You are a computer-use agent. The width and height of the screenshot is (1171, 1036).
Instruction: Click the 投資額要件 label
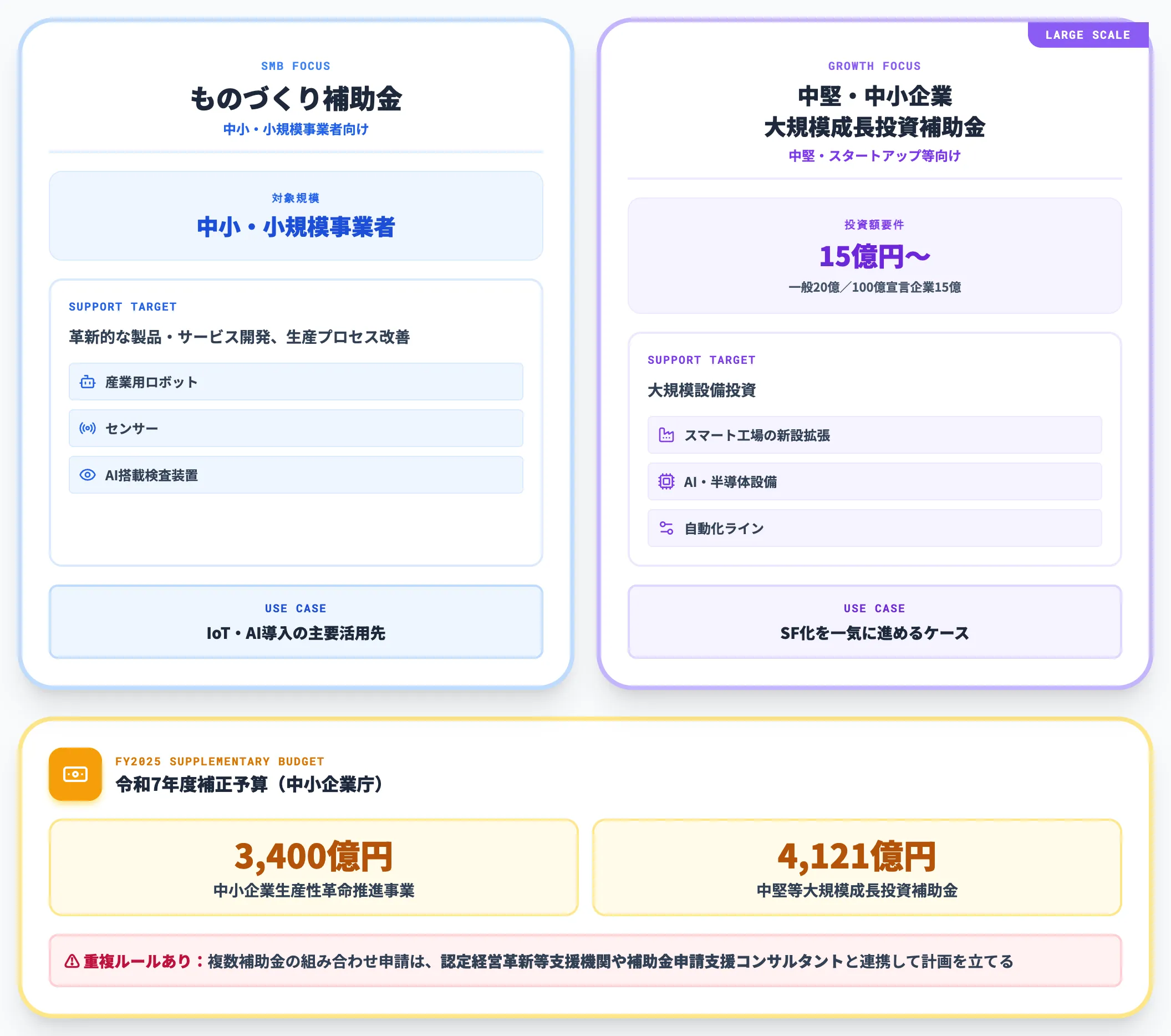click(x=874, y=225)
